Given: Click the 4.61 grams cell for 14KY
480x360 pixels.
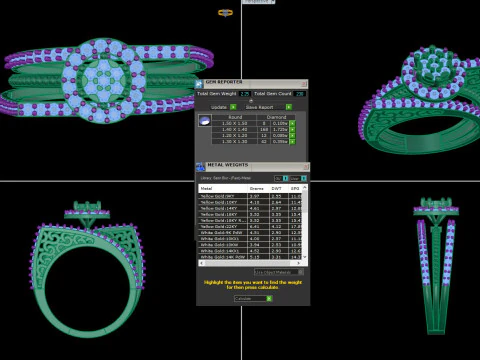Looking at the screenshot, I should 258,208.
